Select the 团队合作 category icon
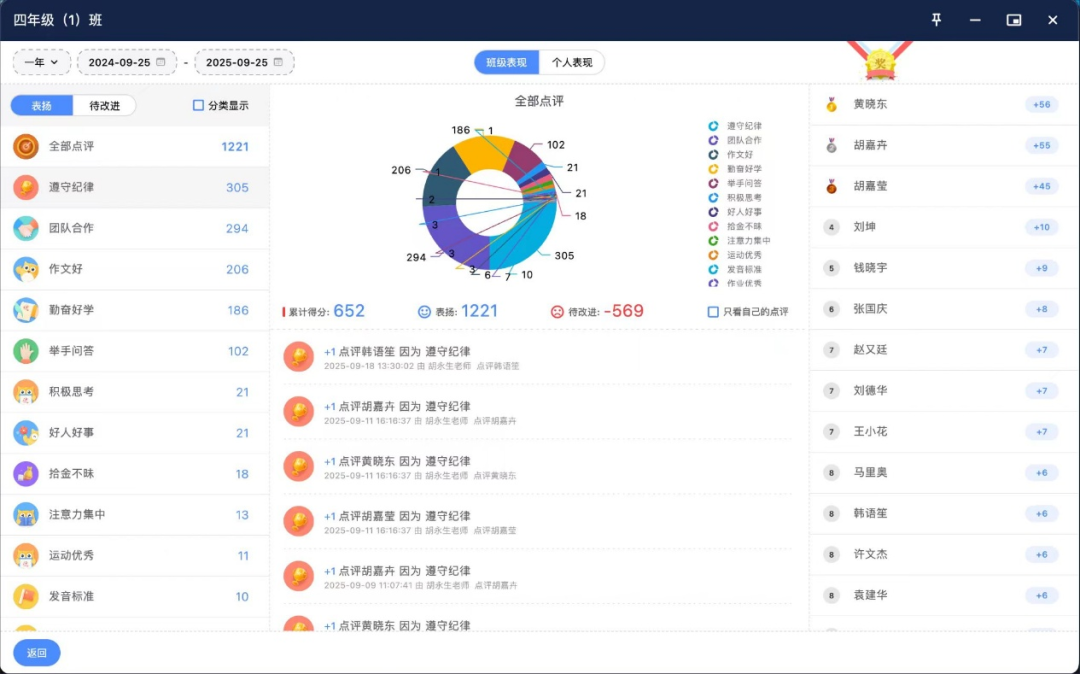Screen dimensions: 1080x674 click(26, 228)
